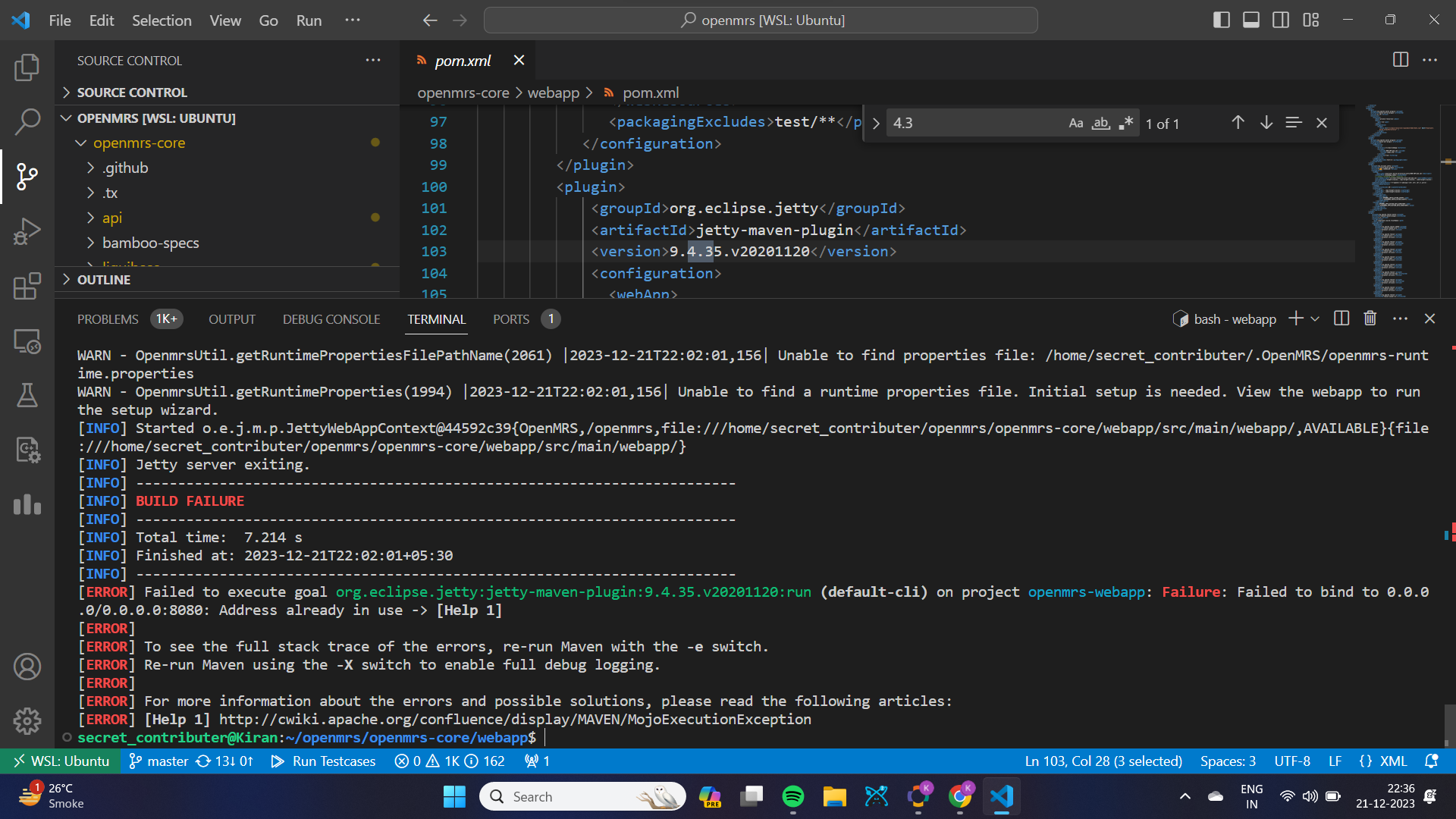Switch to the DEBUG CONSOLE tab
This screenshot has height=819, width=1456.
tap(331, 319)
